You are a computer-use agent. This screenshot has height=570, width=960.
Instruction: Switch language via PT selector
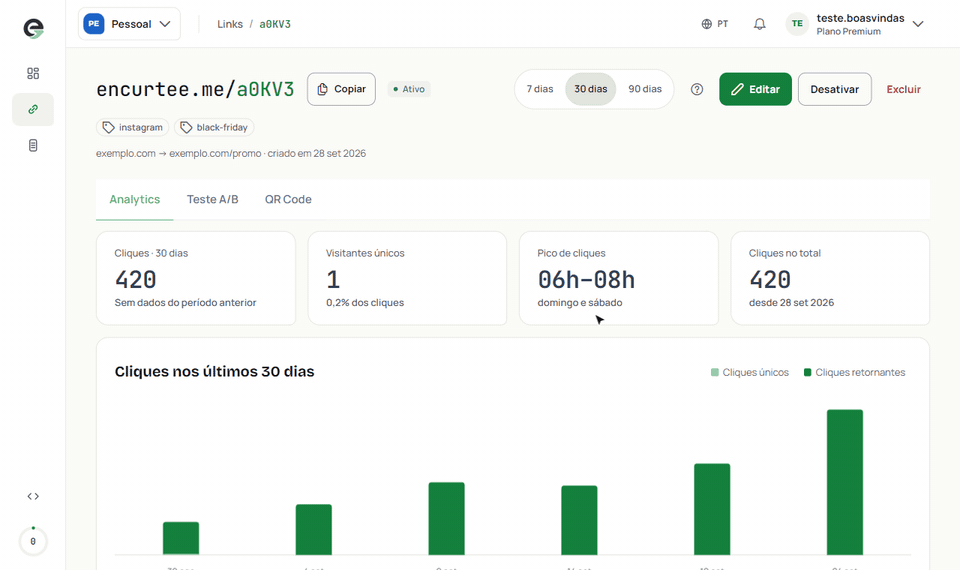click(715, 24)
